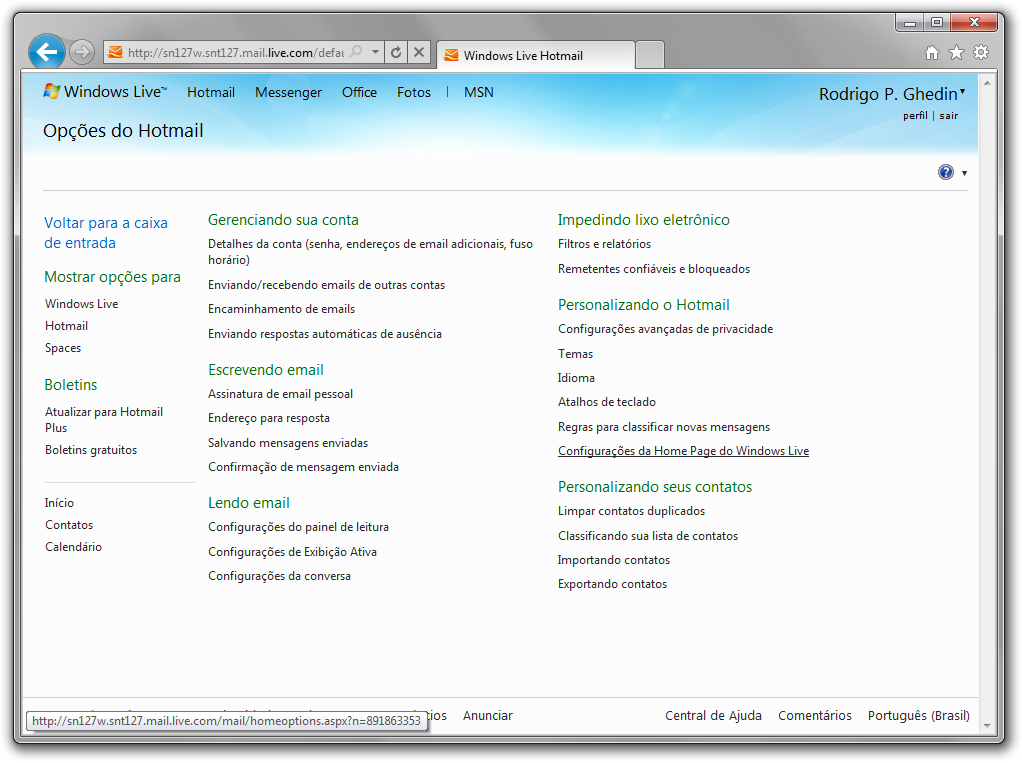Click the Windows Live flag logo
1022x763 pixels.
[52, 91]
